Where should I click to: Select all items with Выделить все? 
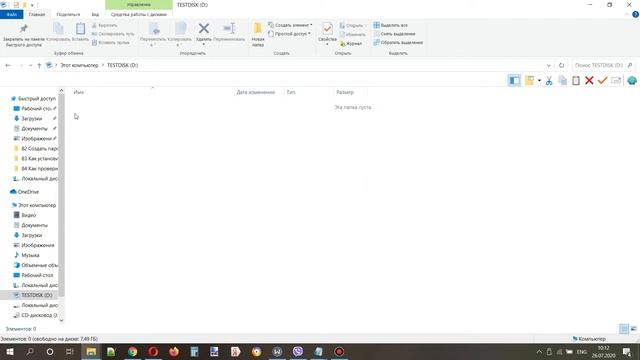tap(391, 25)
